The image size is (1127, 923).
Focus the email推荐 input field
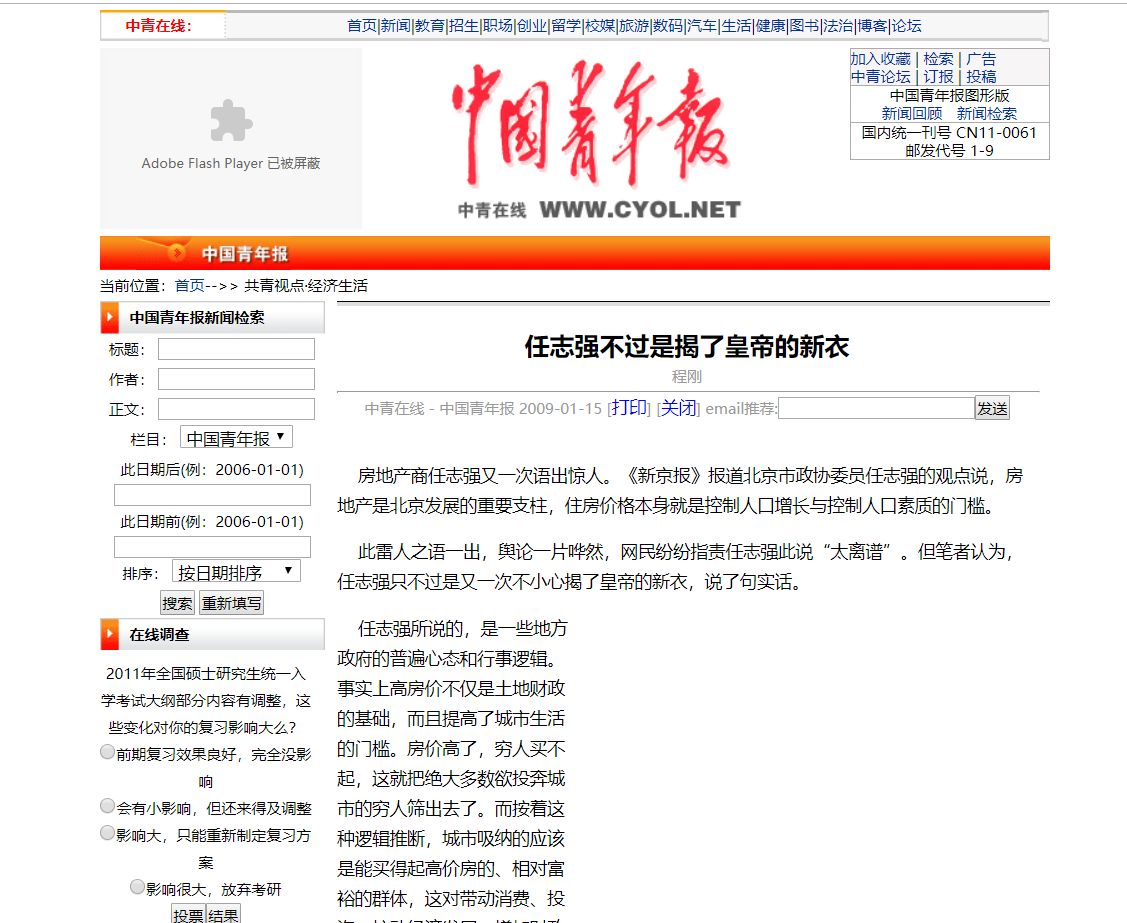click(876, 408)
